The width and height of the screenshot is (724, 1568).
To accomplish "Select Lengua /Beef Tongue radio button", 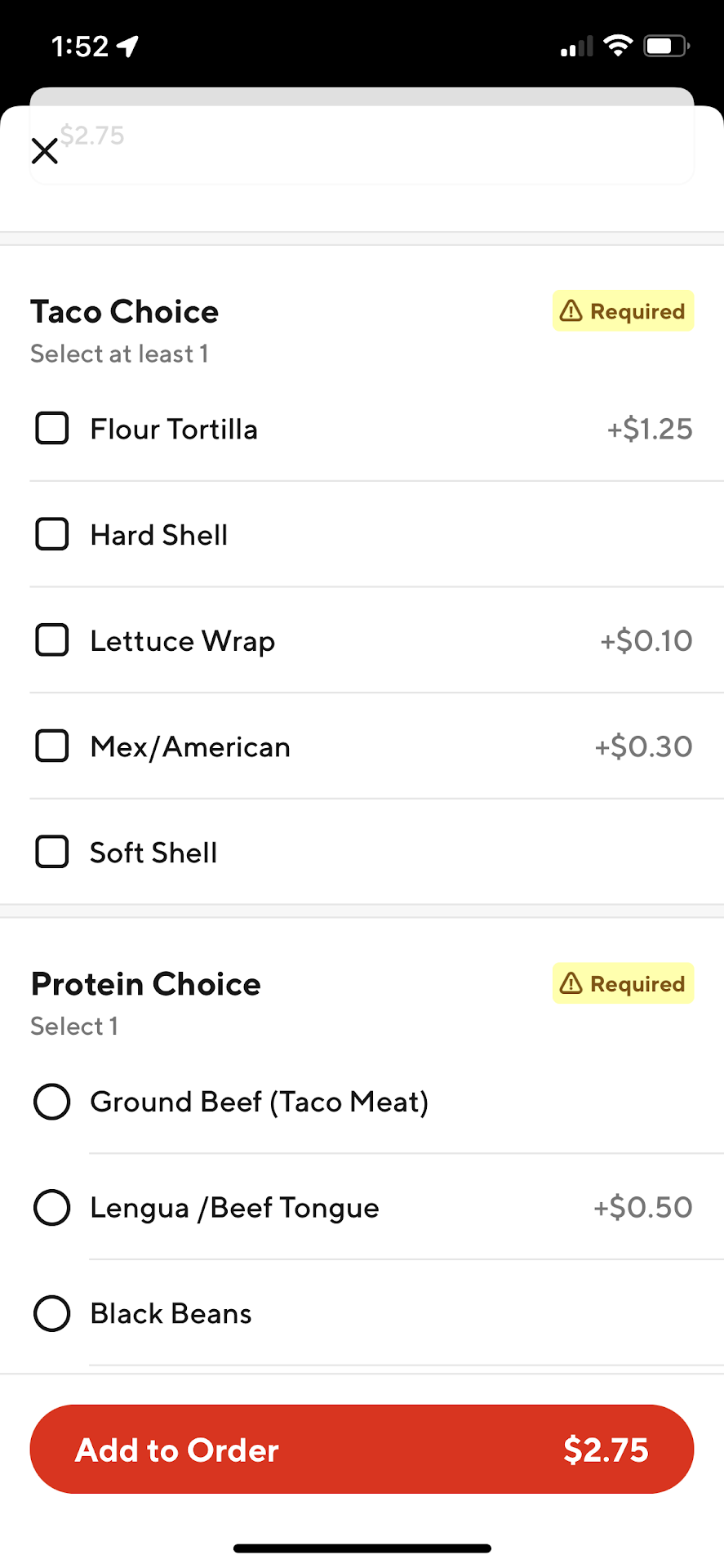I will click(51, 1207).
